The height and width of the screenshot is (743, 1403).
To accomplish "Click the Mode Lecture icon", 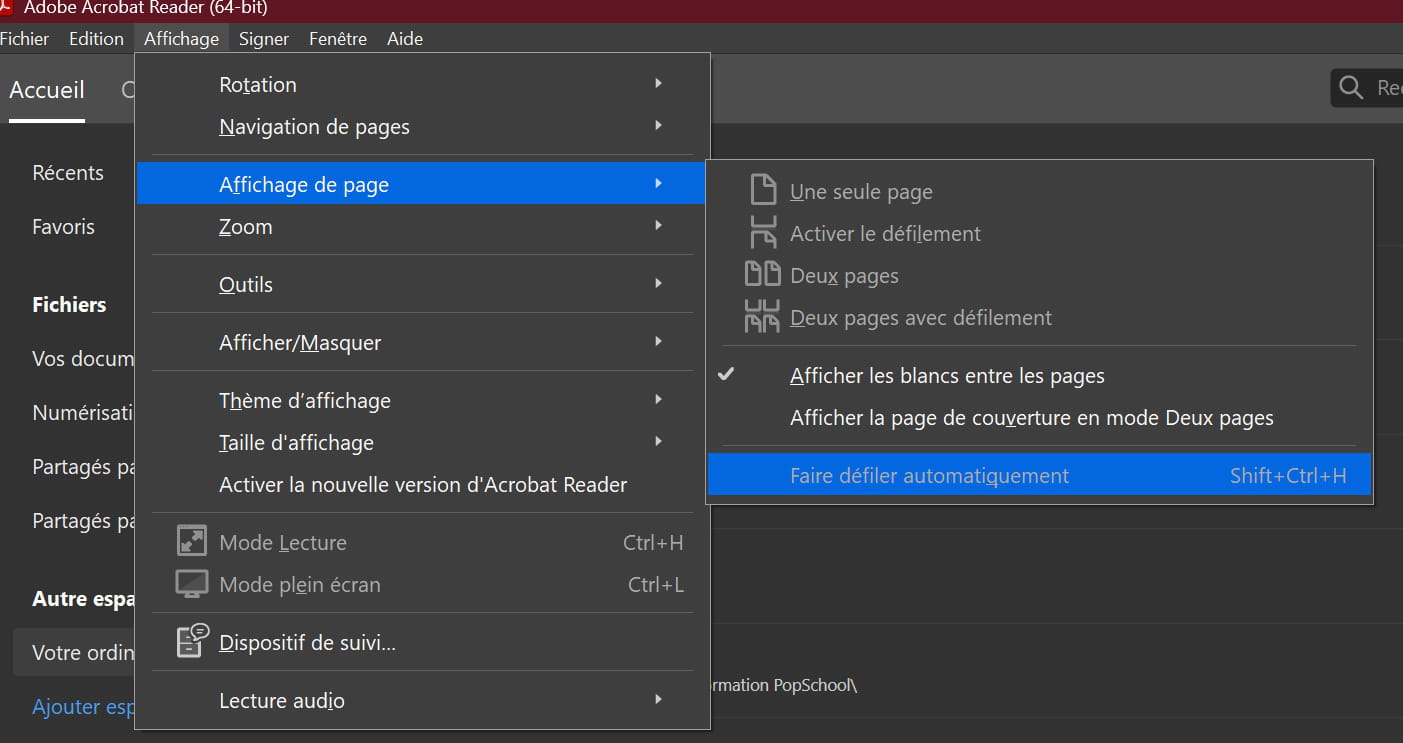I will point(191,542).
